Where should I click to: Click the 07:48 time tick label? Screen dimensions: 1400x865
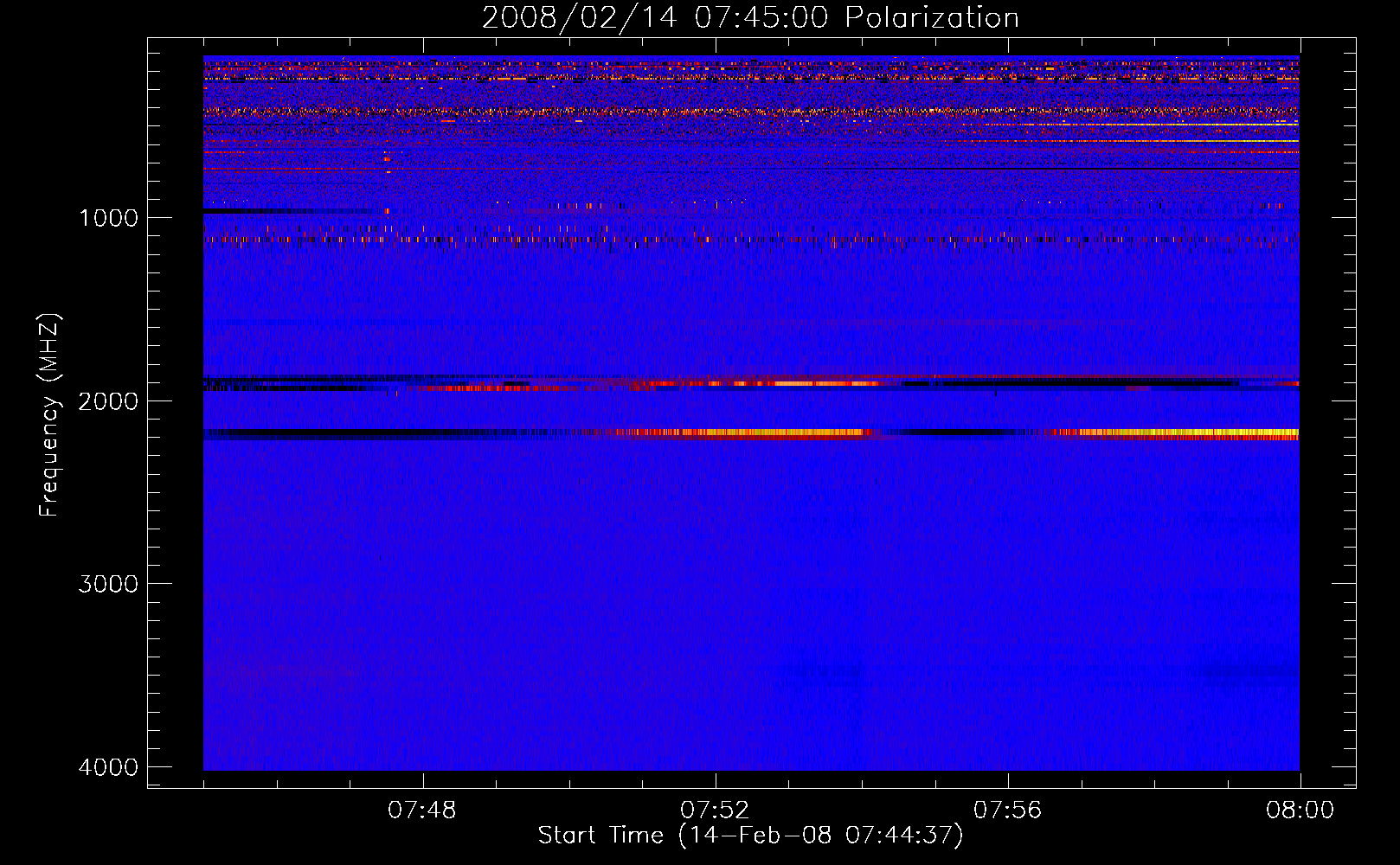click(422, 811)
